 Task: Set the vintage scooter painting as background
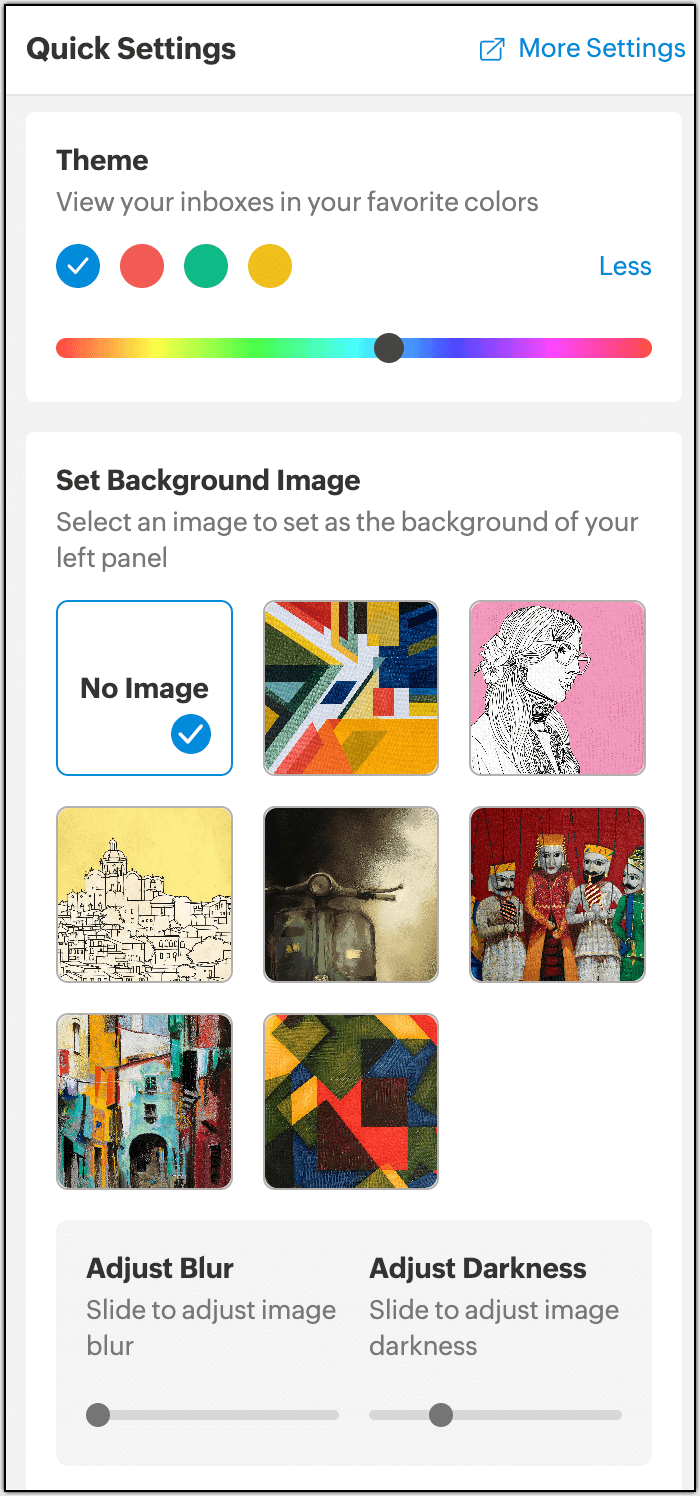tap(351, 894)
